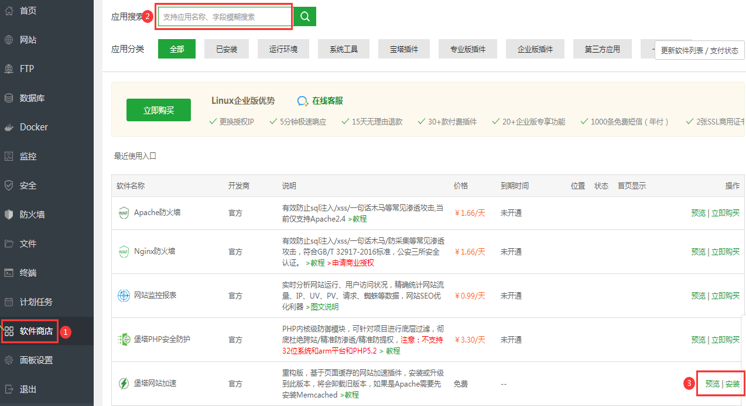This screenshot has width=746, height=406.
Task: Select the 全部 category tab
Action: (x=177, y=49)
